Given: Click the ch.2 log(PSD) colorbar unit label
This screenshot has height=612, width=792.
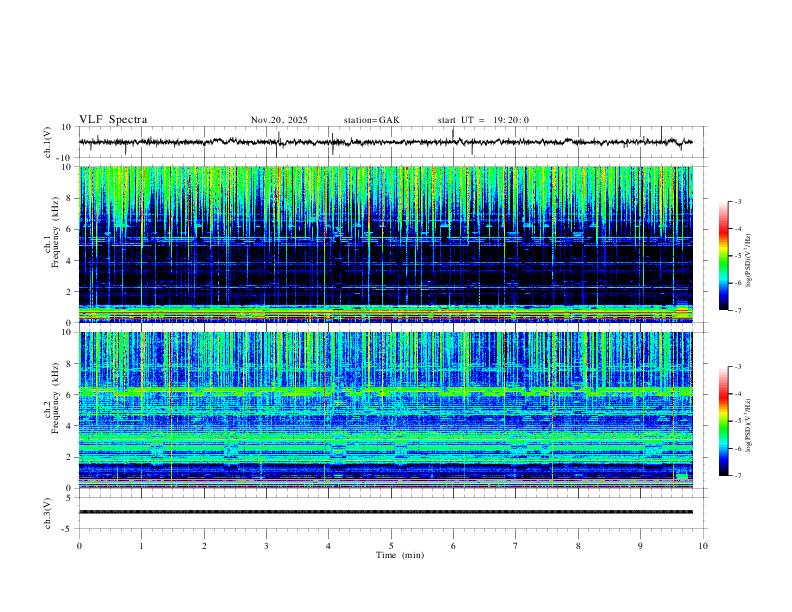Looking at the screenshot, I should [748, 425].
